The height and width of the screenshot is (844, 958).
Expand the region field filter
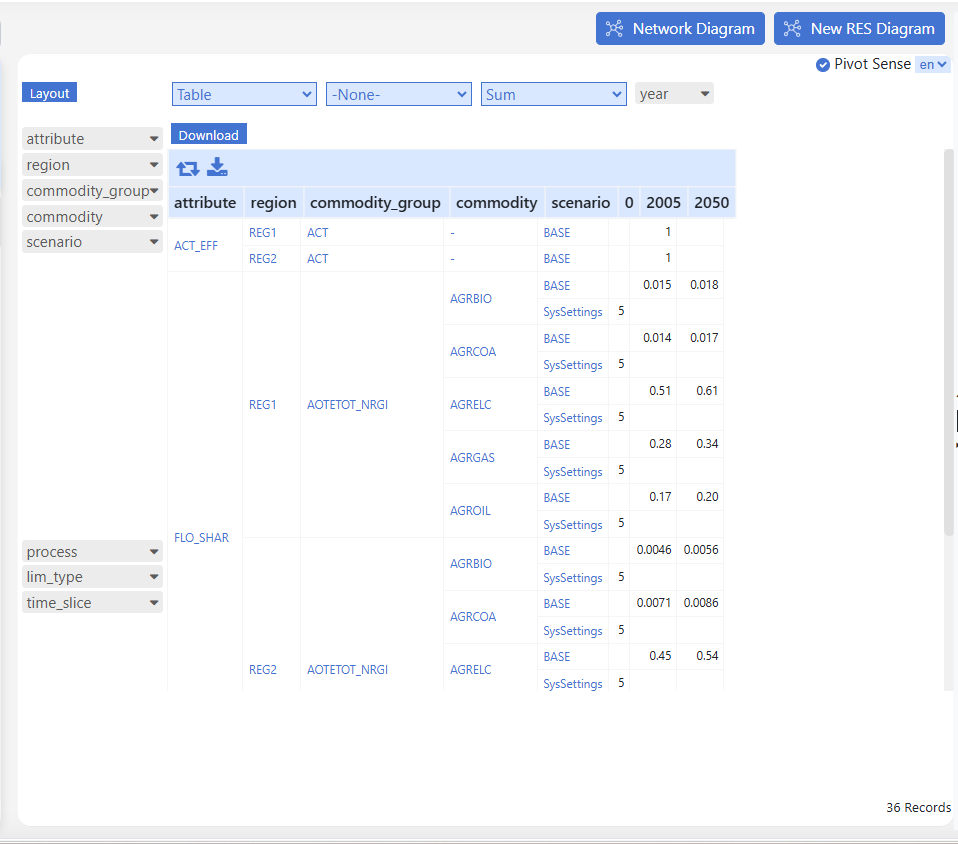point(92,165)
